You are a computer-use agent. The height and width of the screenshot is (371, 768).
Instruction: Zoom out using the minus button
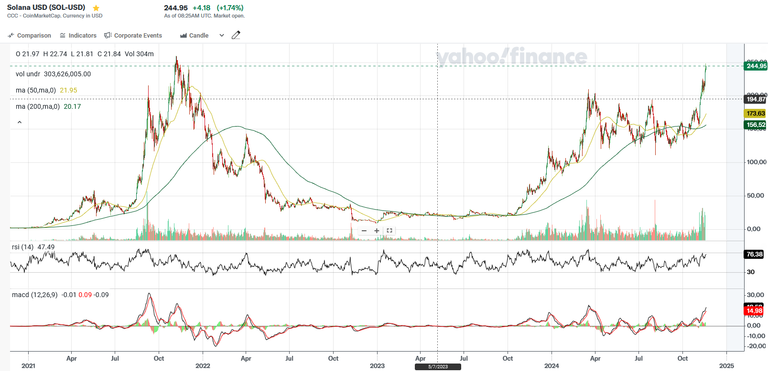click(364, 230)
